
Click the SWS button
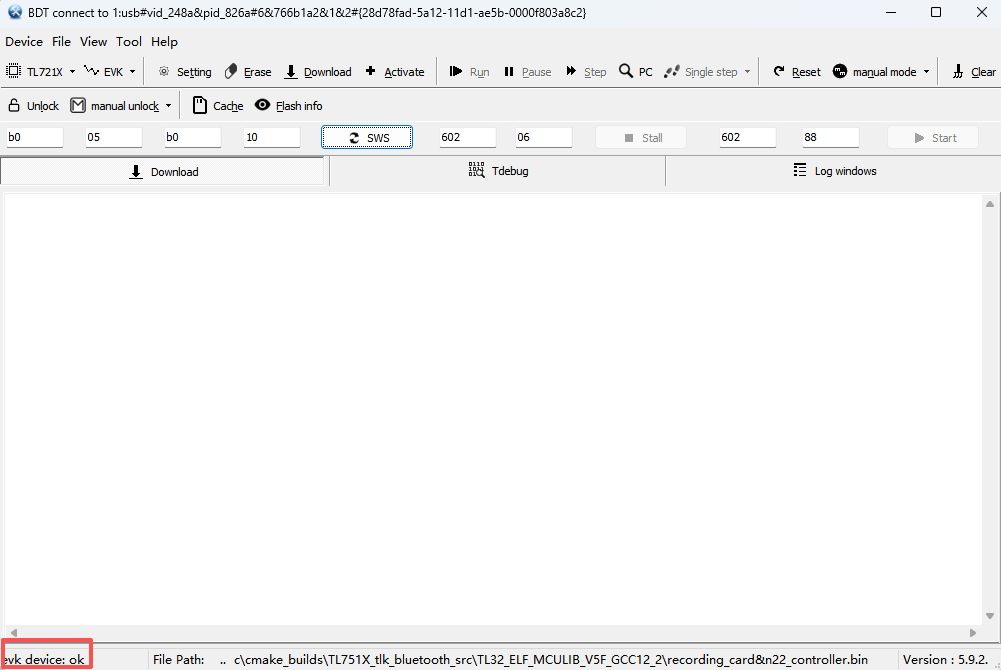[x=367, y=137]
